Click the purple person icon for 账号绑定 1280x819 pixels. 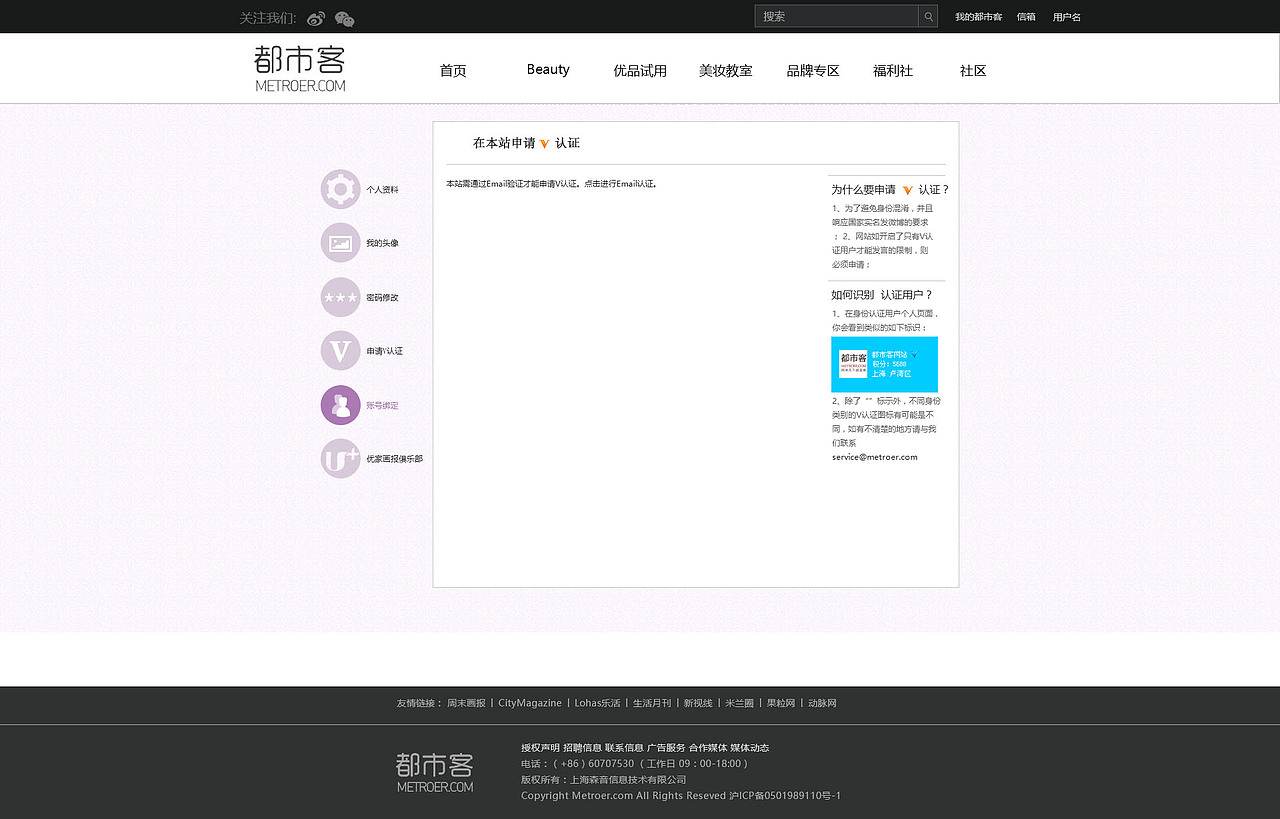click(341, 405)
